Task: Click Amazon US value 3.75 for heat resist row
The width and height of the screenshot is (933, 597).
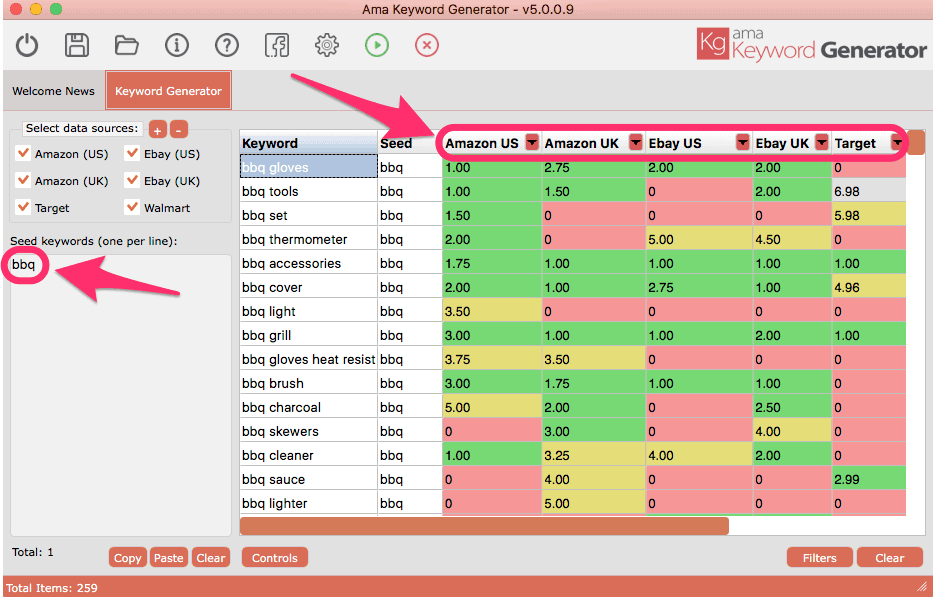Action: click(x=491, y=359)
